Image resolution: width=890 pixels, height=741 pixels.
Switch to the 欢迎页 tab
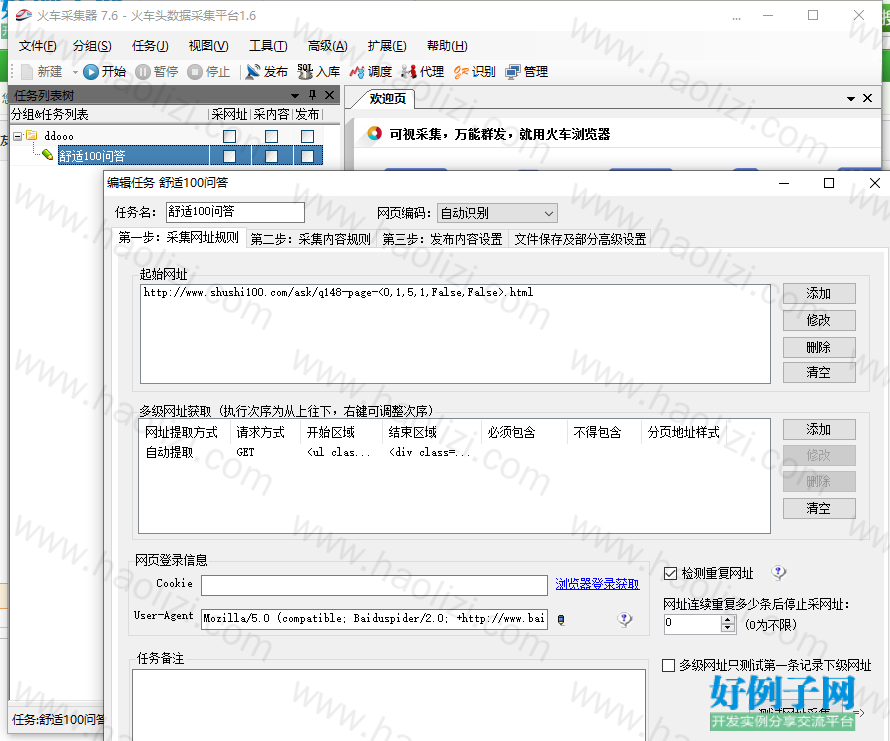coord(388,99)
